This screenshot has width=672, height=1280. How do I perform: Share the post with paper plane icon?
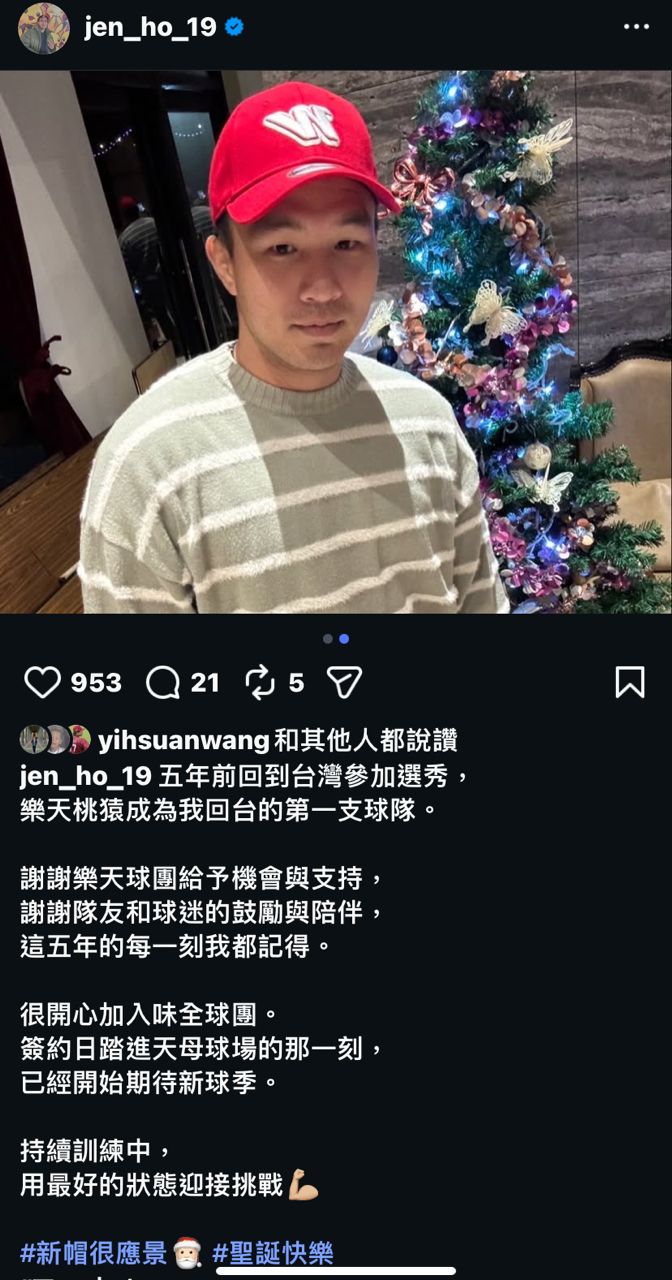tap(344, 683)
